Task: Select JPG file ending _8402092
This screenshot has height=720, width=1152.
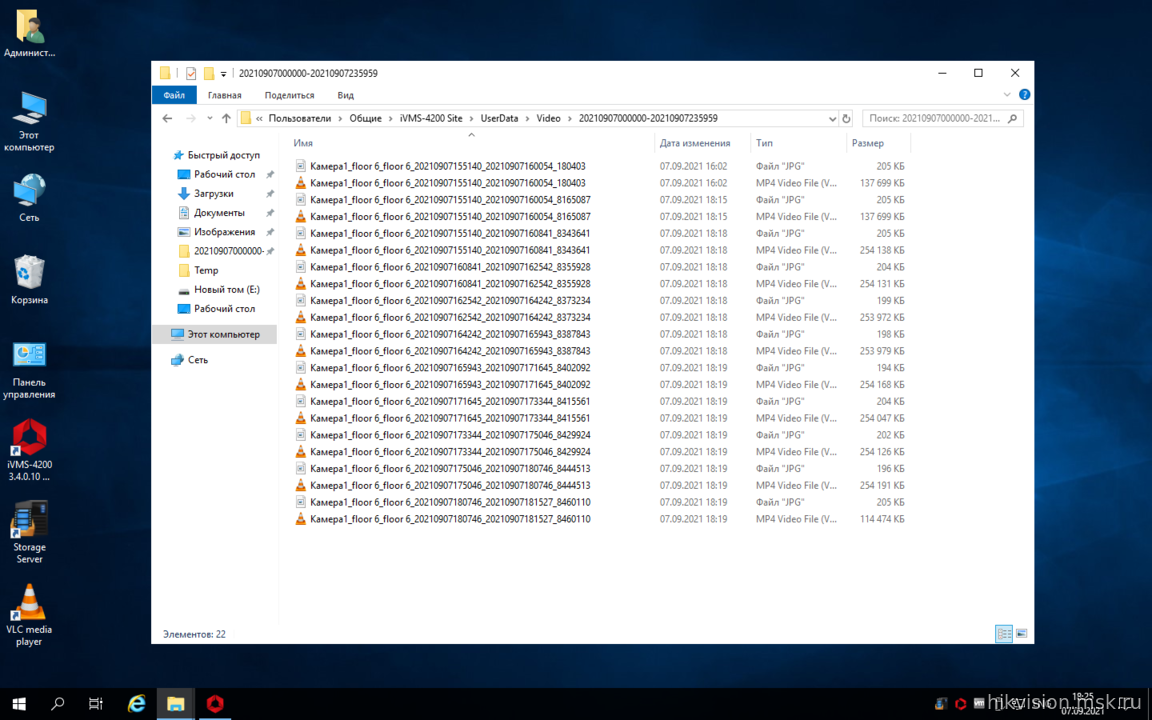Action: pos(443,368)
